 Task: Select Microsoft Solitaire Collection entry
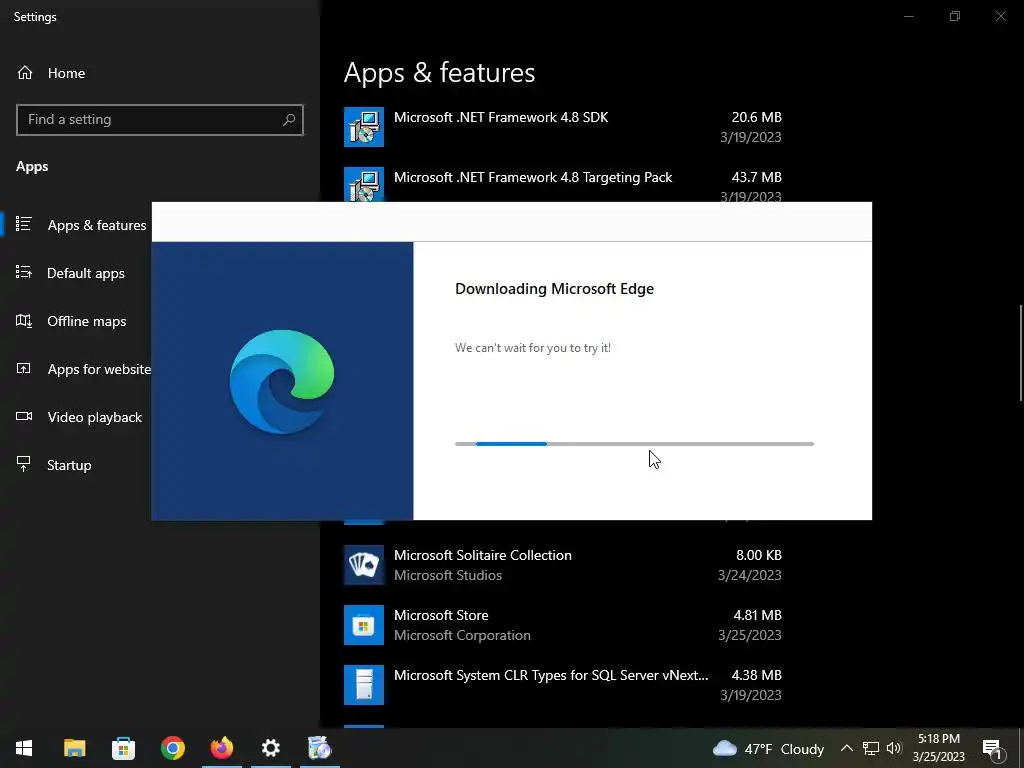coord(562,565)
